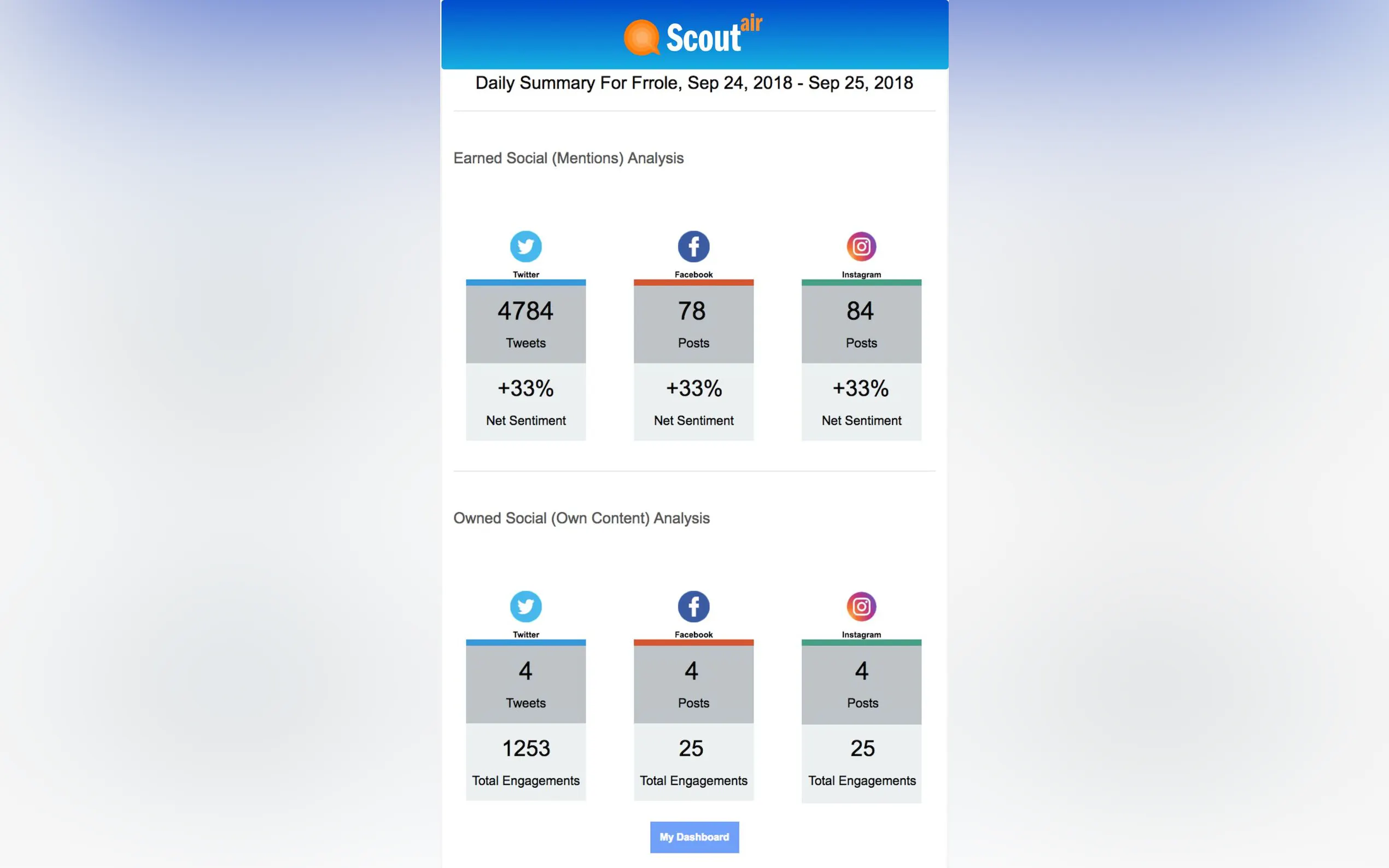The image size is (1389, 868).
Task: Click the Facebook icon under Earned Social
Action: (x=693, y=247)
